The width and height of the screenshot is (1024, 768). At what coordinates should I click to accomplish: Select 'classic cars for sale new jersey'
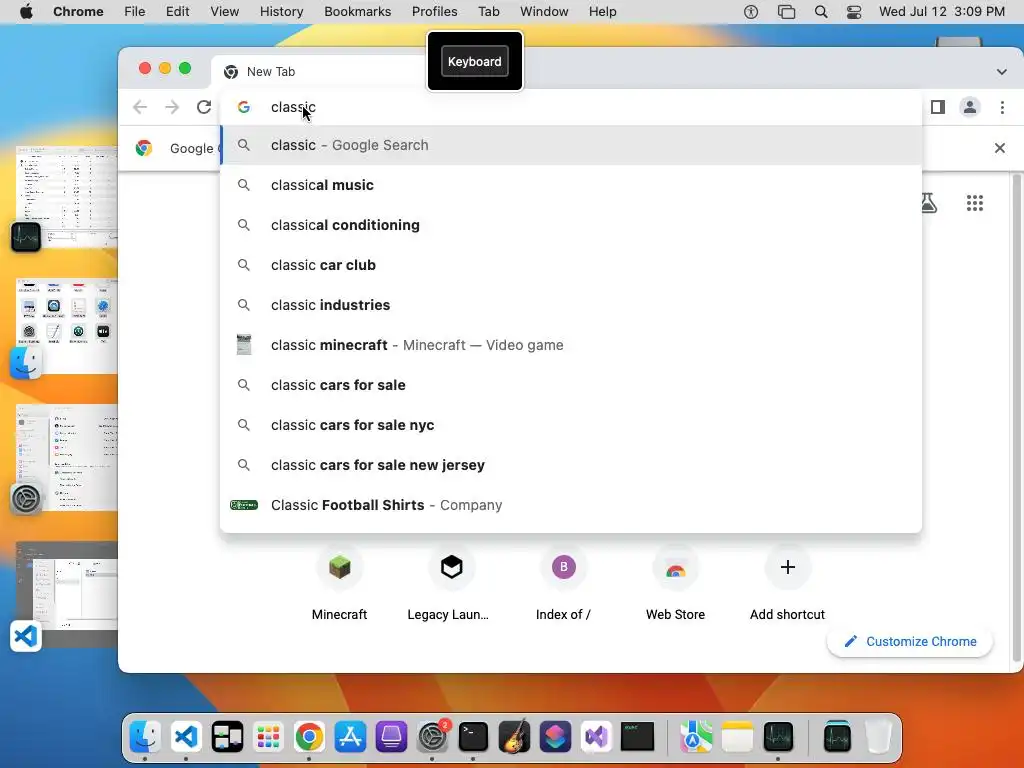pos(571,465)
